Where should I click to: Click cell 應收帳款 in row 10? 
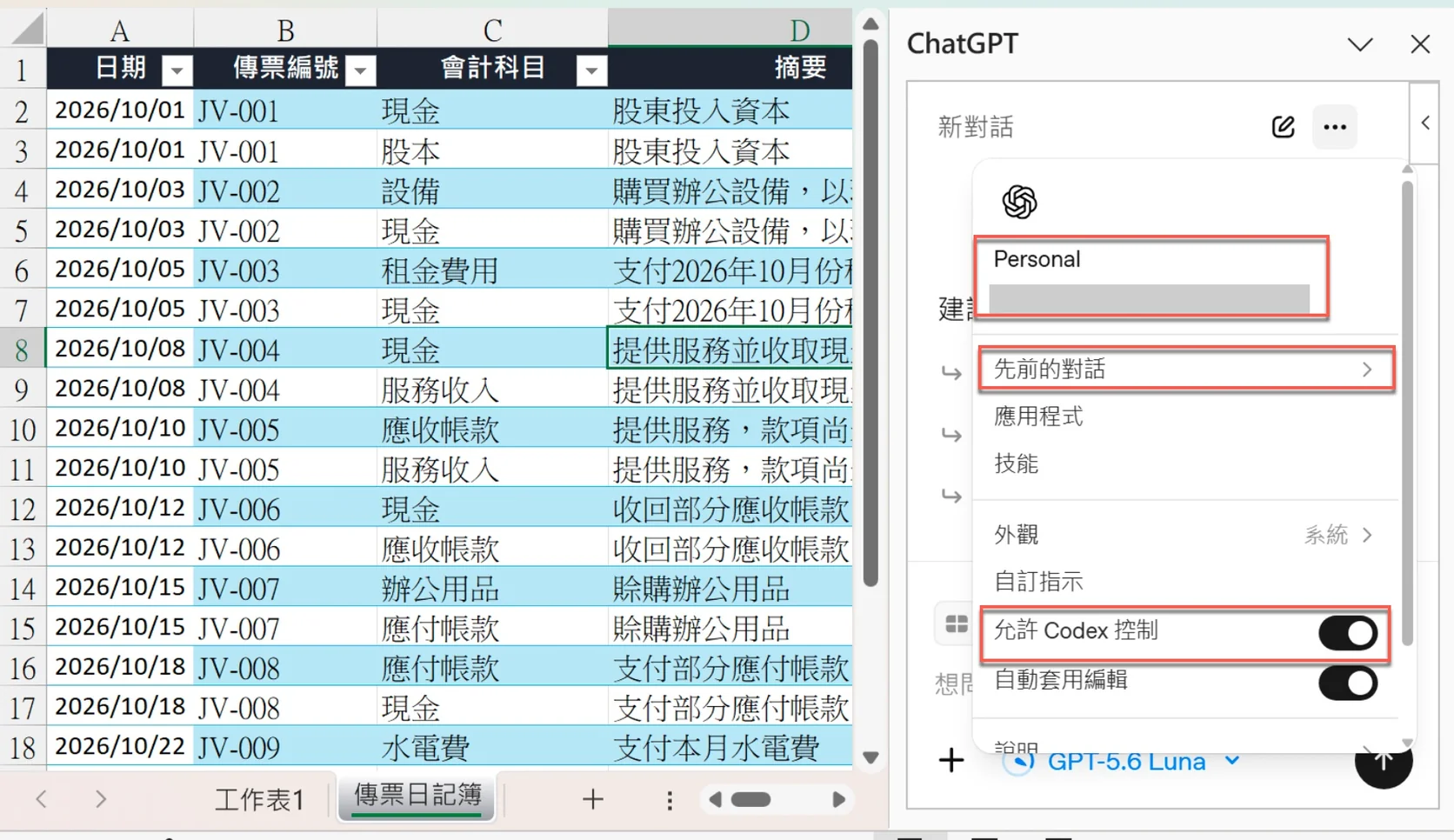(492, 429)
